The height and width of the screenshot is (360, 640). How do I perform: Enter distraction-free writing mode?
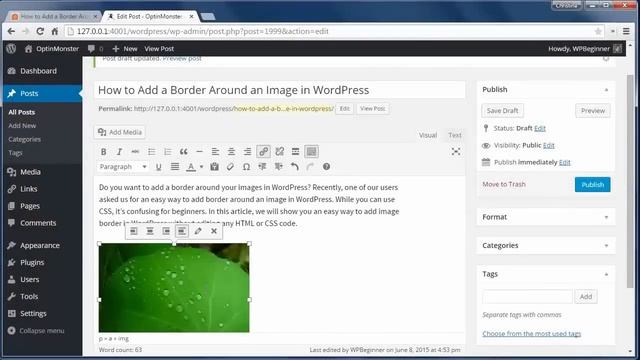456,152
